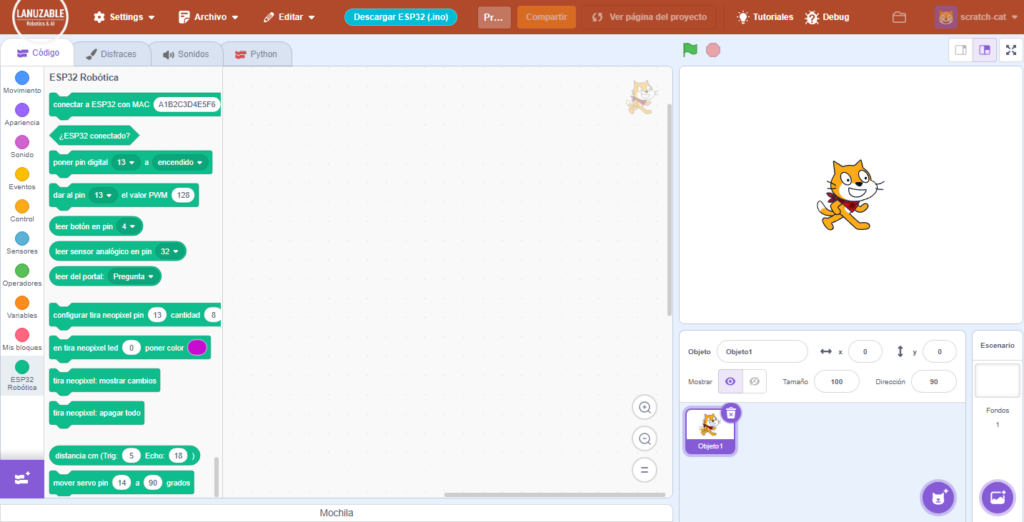The width and height of the screenshot is (1024, 522).
Task: Open the add extension button
Action: [x=22, y=479]
